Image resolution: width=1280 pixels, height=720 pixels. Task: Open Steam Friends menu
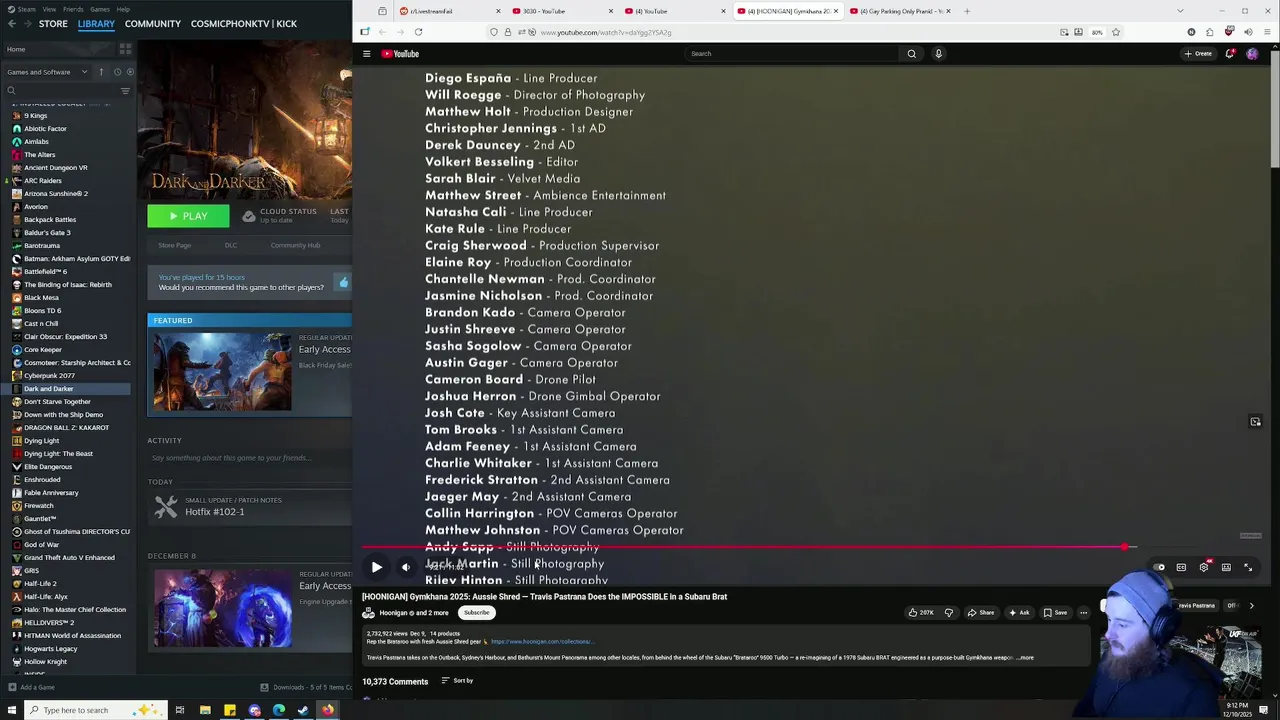(x=73, y=9)
